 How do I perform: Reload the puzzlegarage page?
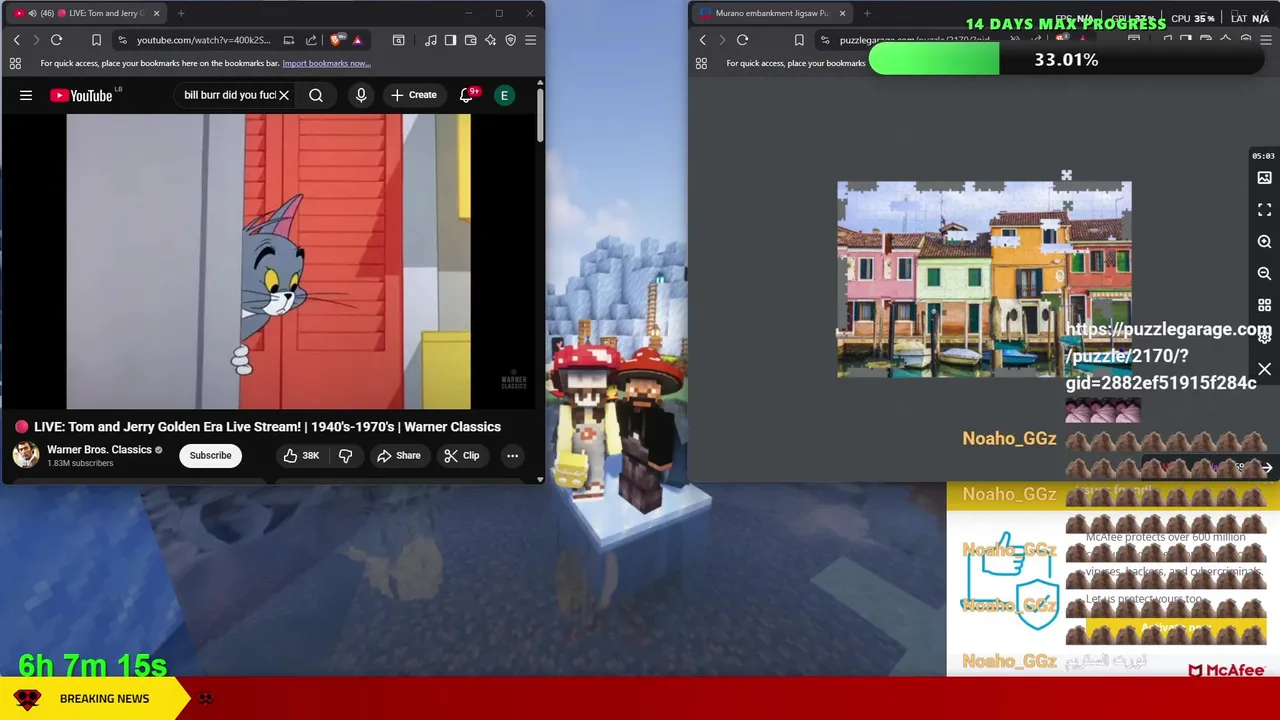click(x=742, y=40)
